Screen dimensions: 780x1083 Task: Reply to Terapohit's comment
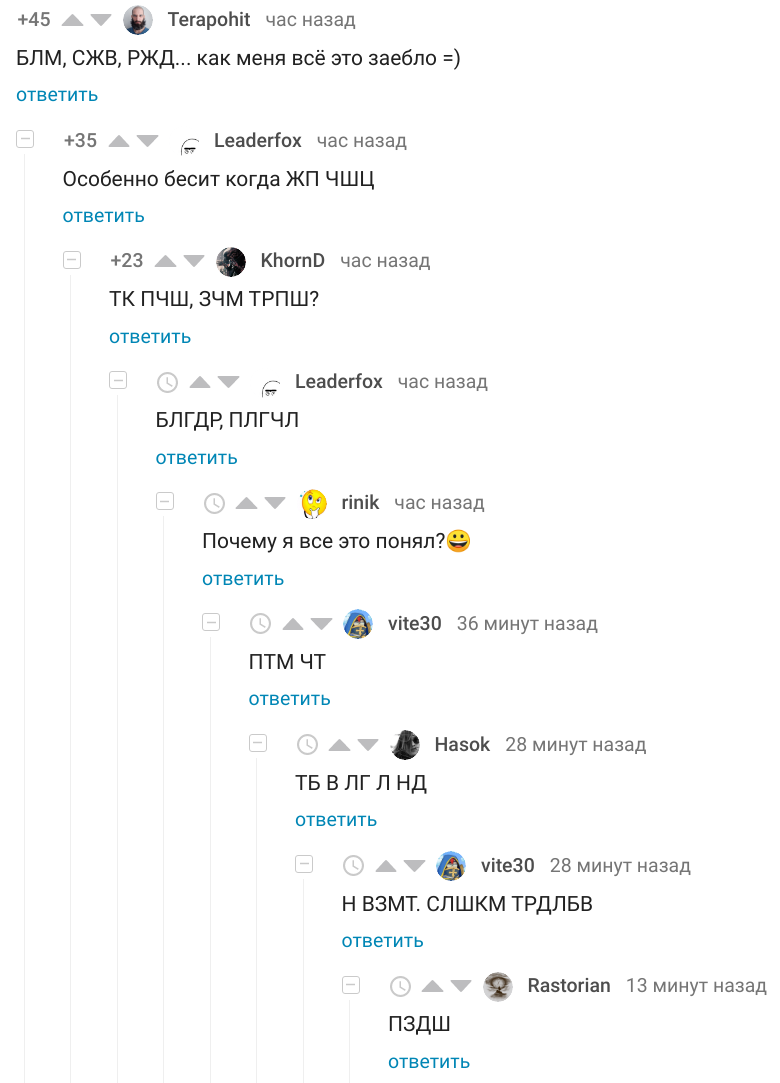(57, 95)
